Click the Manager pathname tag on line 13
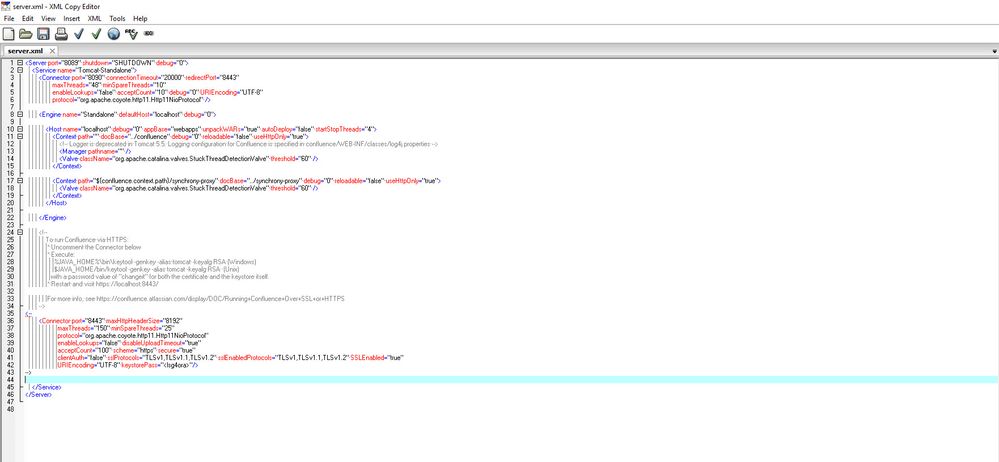The image size is (999, 462). click(x=95, y=151)
